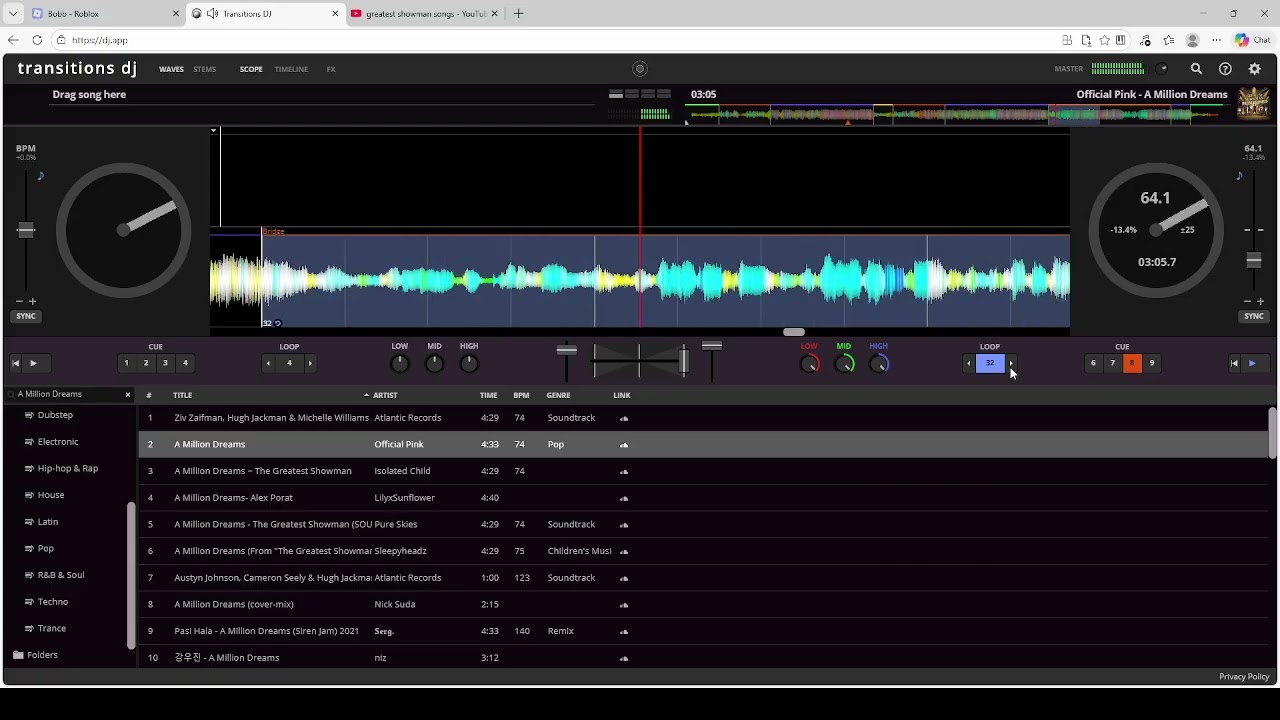Decrease left deck tempo with minus button

[x=19, y=301]
